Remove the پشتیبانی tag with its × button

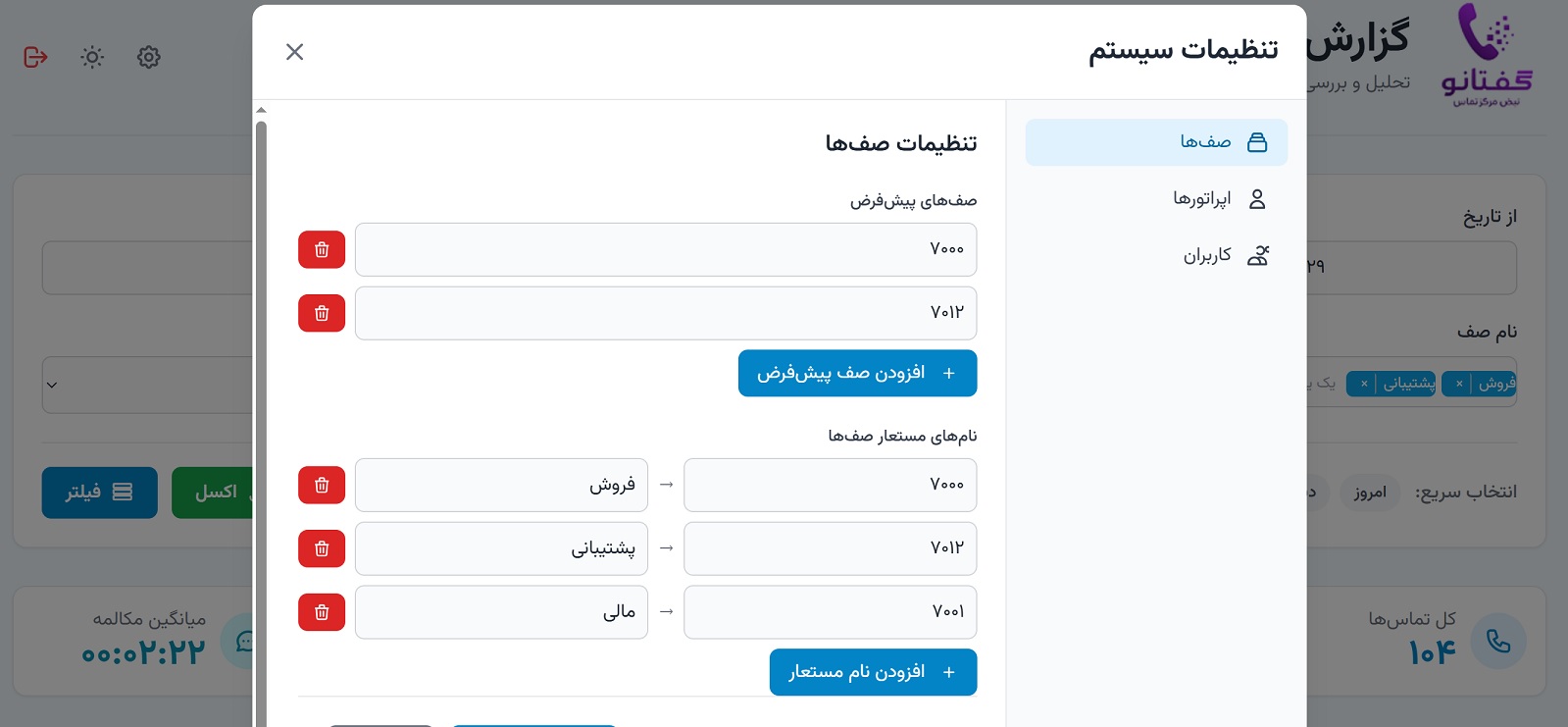tap(1362, 384)
